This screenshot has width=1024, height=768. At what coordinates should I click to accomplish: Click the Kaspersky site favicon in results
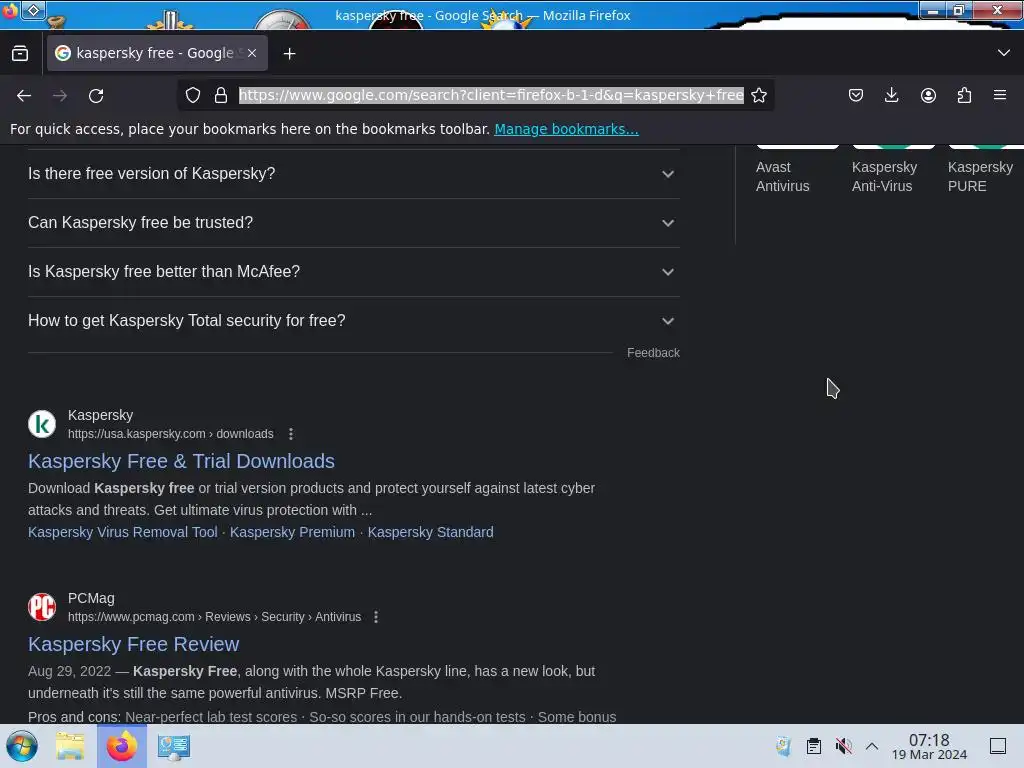42,424
